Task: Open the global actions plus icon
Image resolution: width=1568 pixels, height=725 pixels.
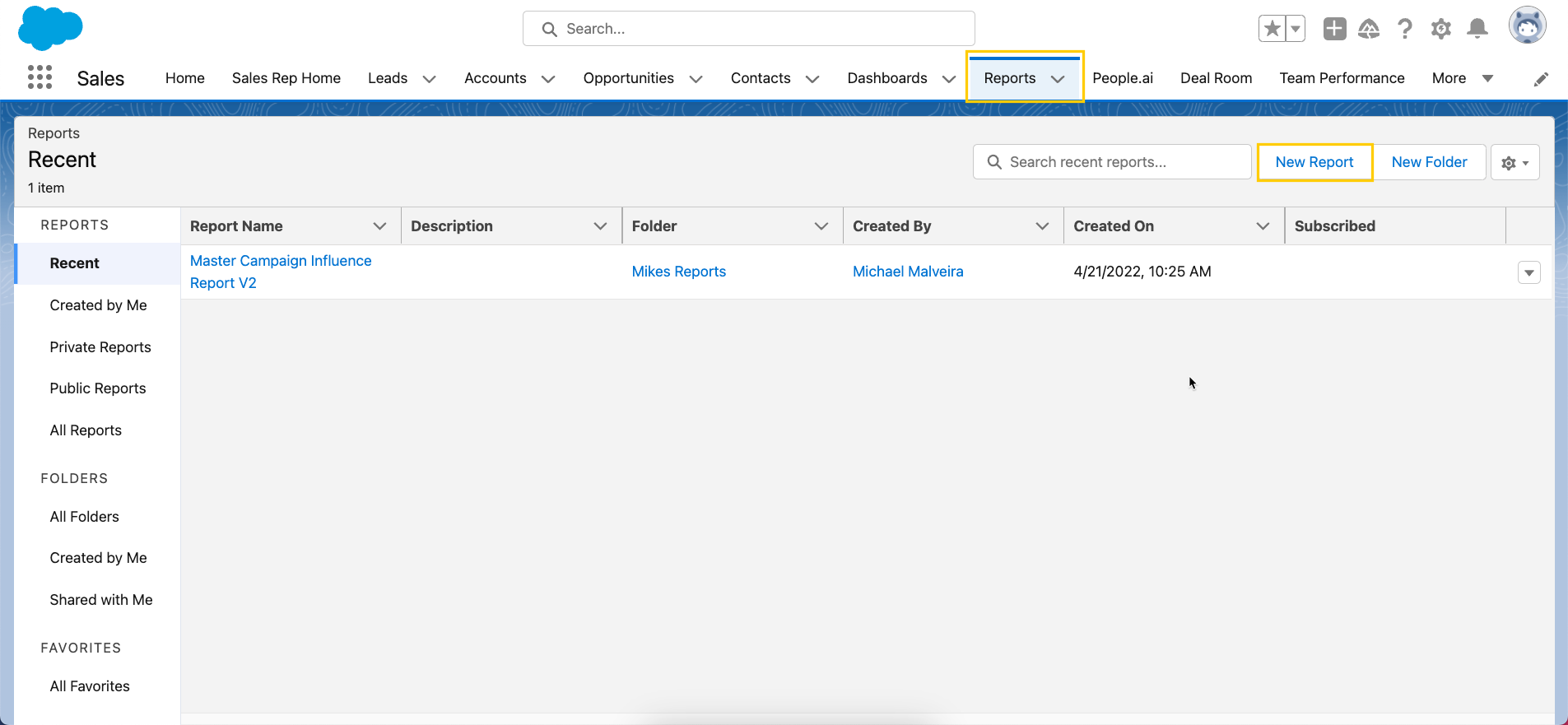Action: pos(1334,29)
